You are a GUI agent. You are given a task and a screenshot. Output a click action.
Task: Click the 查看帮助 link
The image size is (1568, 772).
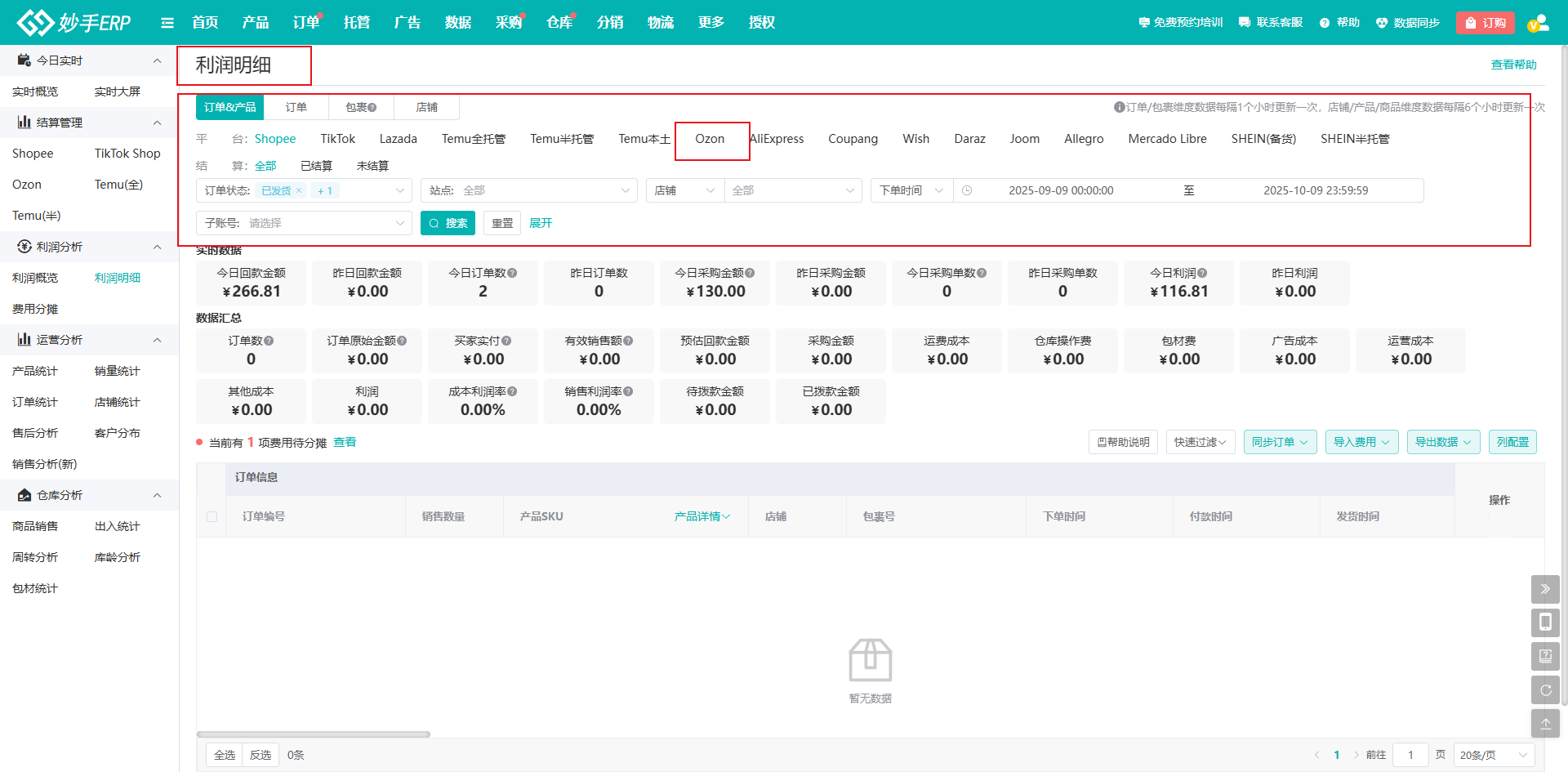[1513, 65]
